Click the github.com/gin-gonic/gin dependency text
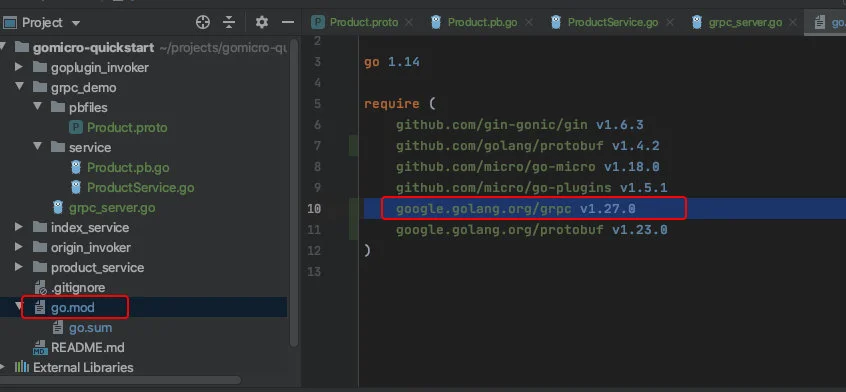The image size is (846, 392). (x=492, y=125)
